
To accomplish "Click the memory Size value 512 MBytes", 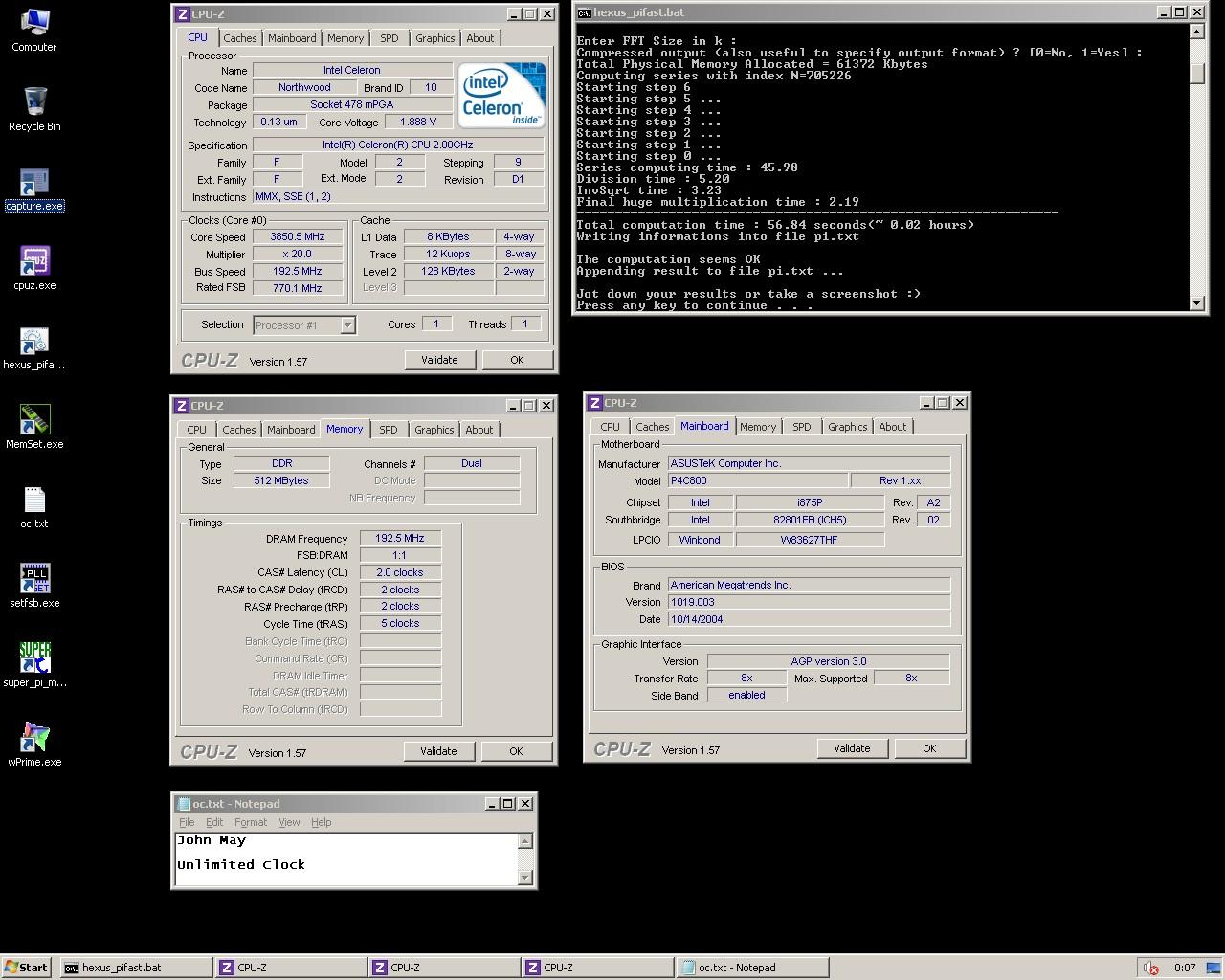I will [x=281, y=480].
